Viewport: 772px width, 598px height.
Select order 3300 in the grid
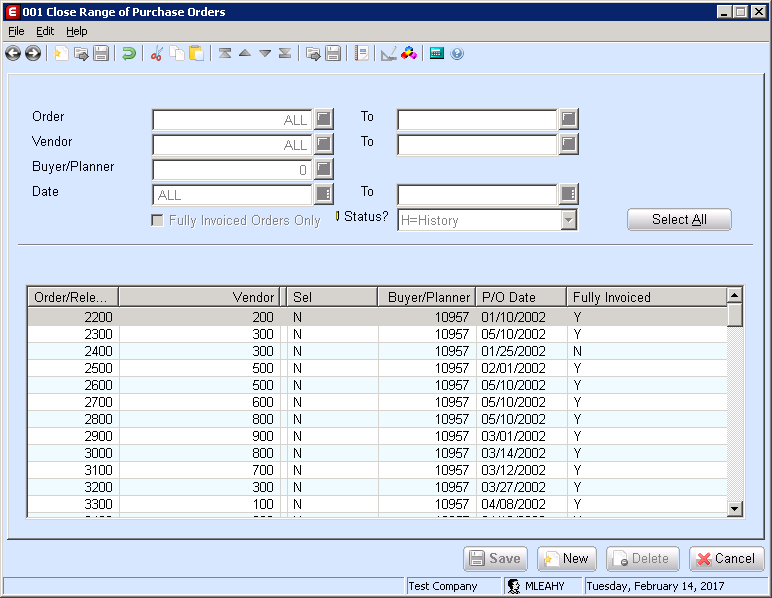coord(98,504)
